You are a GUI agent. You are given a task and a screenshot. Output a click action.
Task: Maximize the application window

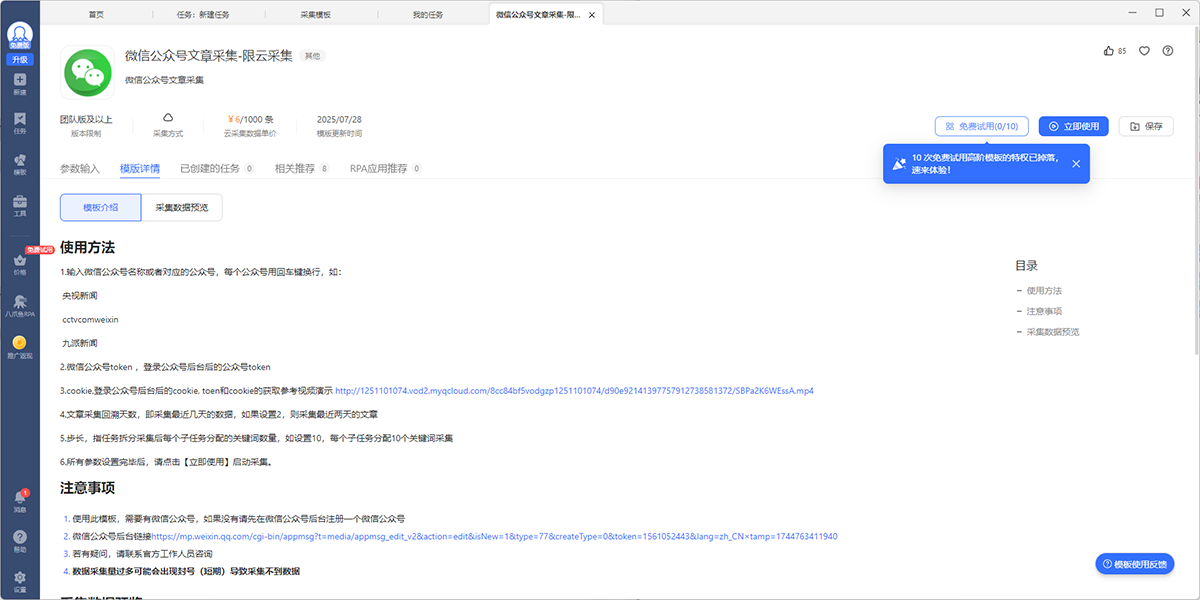pos(1159,13)
